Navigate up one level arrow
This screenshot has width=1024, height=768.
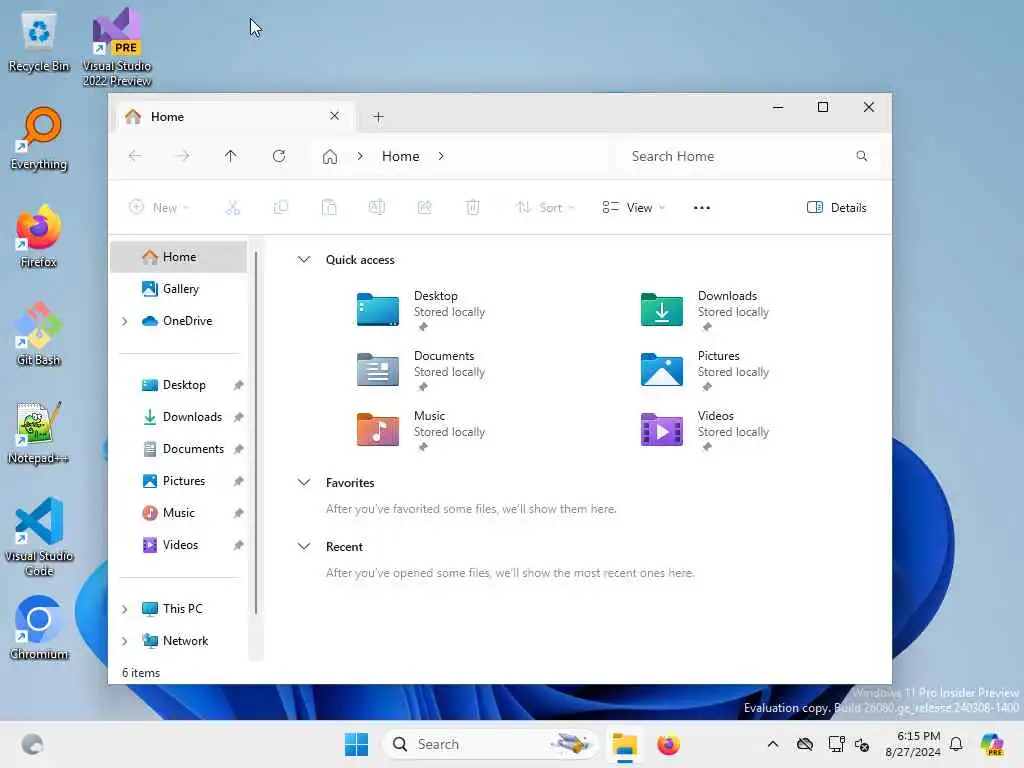coord(231,156)
